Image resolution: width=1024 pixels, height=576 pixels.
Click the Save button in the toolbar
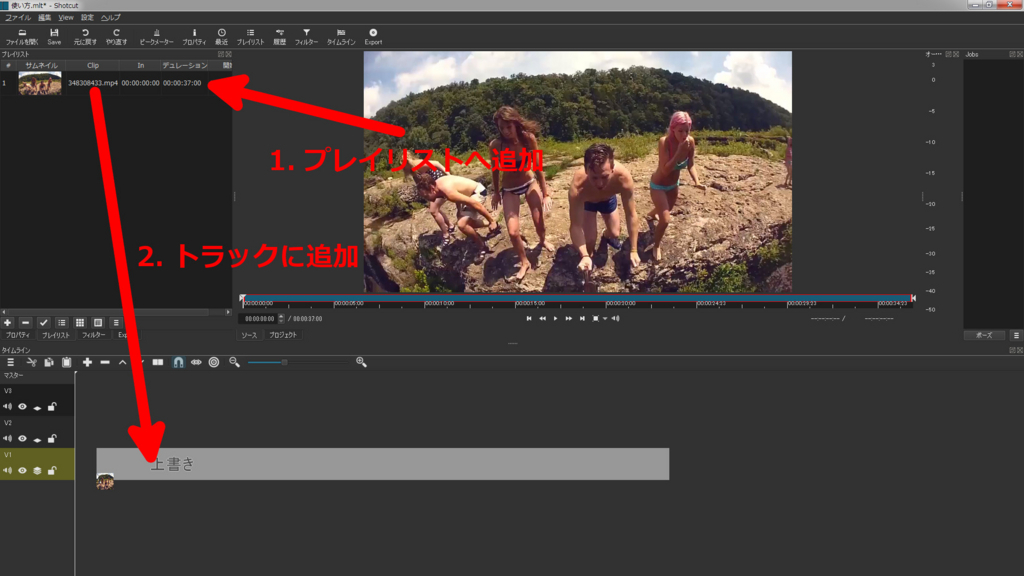click(55, 35)
